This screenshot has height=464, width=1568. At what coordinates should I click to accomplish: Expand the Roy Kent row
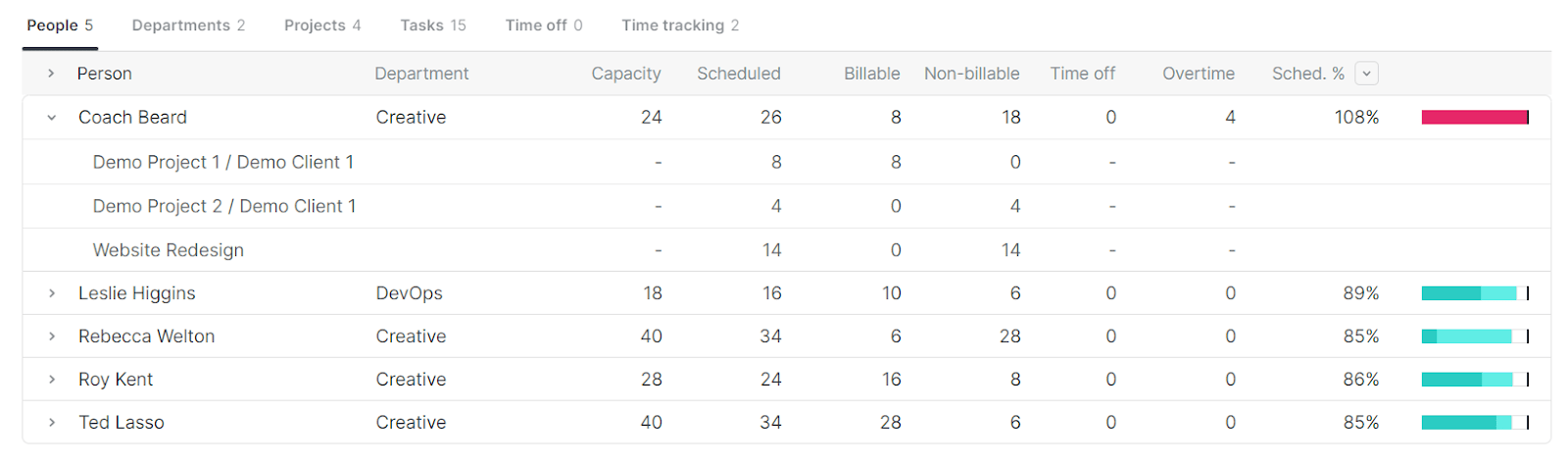pos(52,380)
